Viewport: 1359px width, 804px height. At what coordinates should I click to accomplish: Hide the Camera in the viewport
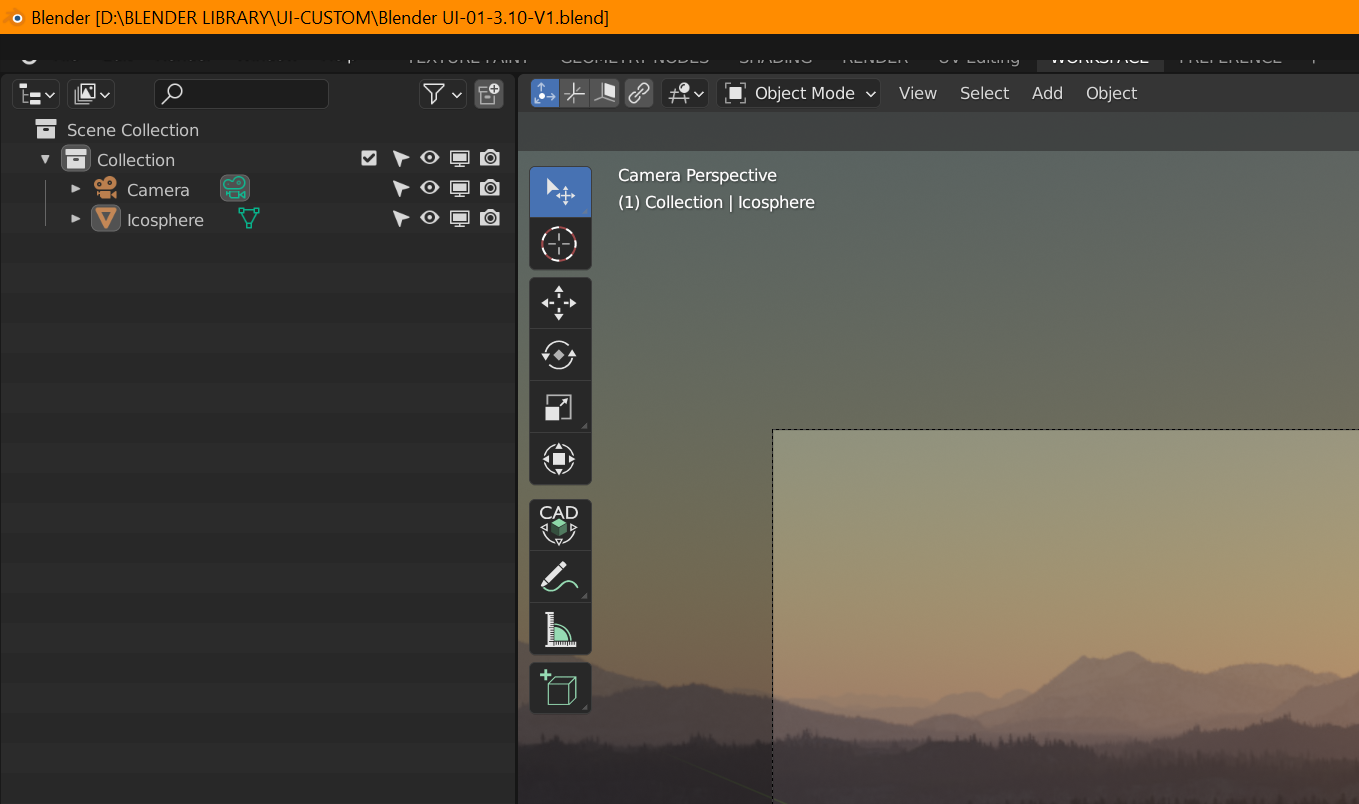(x=430, y=188)
